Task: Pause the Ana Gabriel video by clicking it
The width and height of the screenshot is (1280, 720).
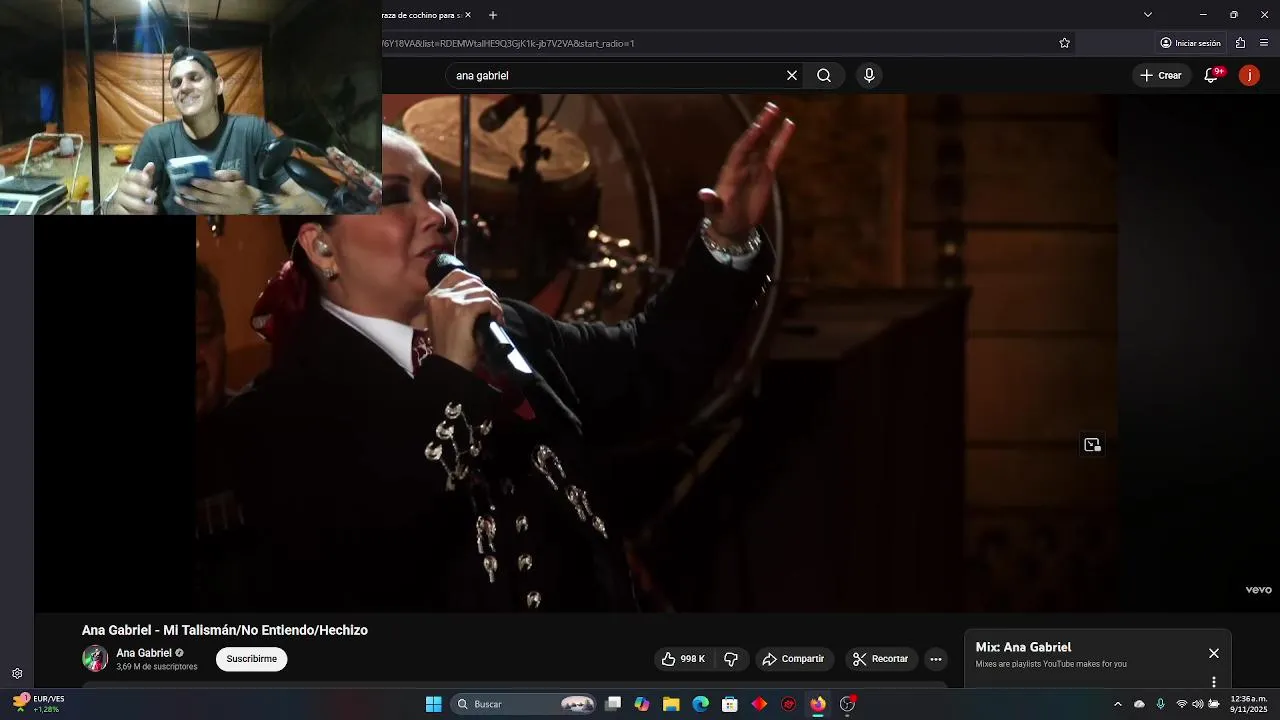Action: click(x=657, y=352)
